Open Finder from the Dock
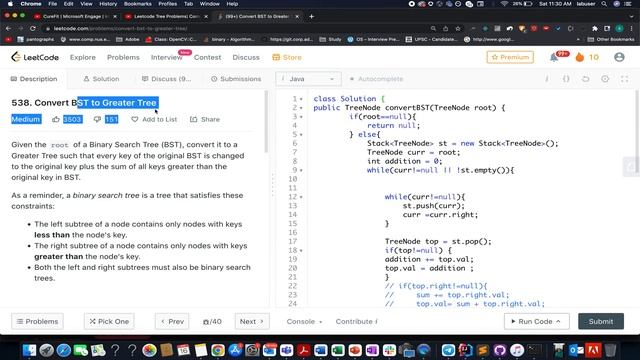The image size is (640, 360). (x=29, y=350)
